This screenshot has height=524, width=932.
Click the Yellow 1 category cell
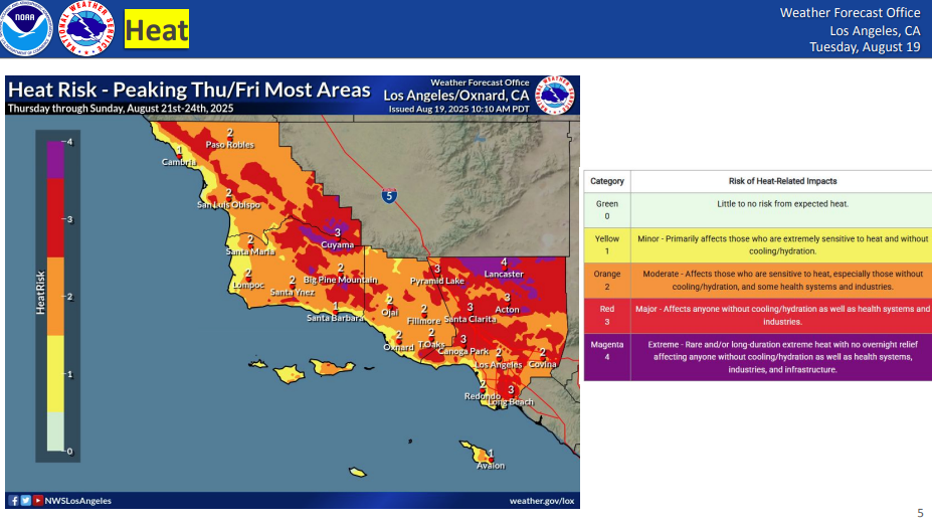[x=606, y=245]
